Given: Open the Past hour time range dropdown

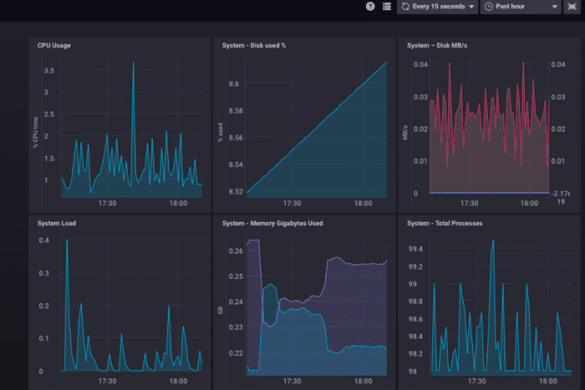Looking at the screenshot, I should [x=521, y=6].
